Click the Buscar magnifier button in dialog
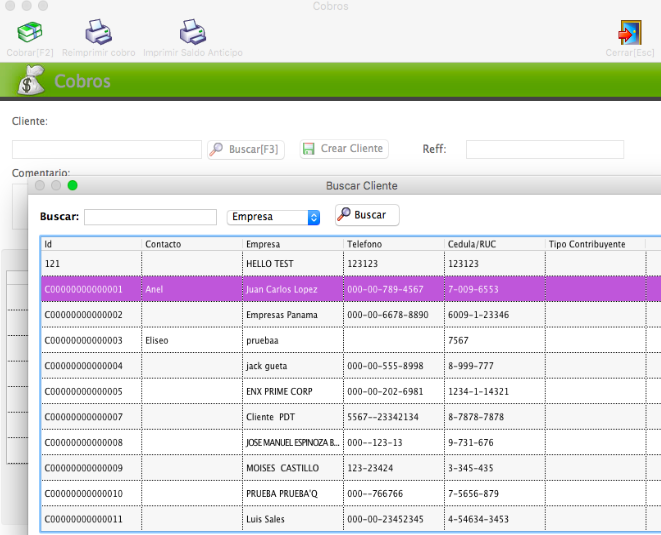661x535 pixels. click(367, 215)
